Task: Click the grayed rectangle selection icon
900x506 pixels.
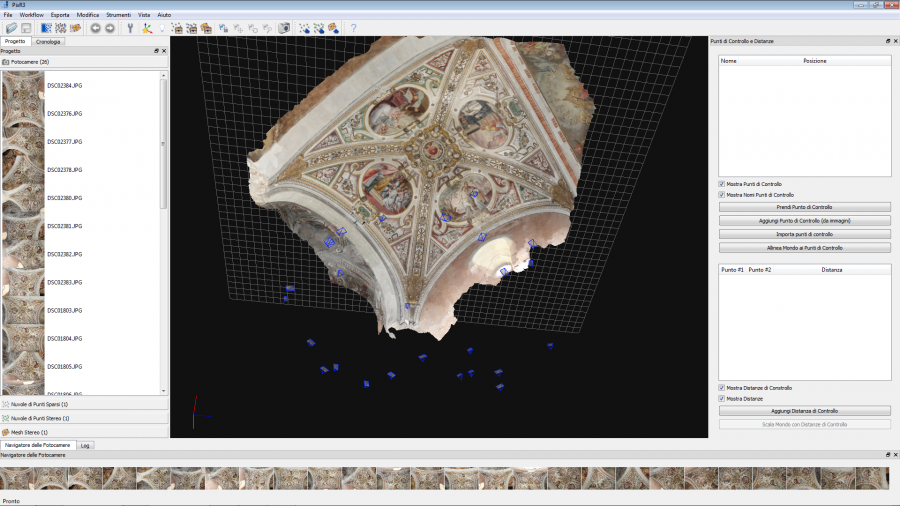Action: click(238, 28)
